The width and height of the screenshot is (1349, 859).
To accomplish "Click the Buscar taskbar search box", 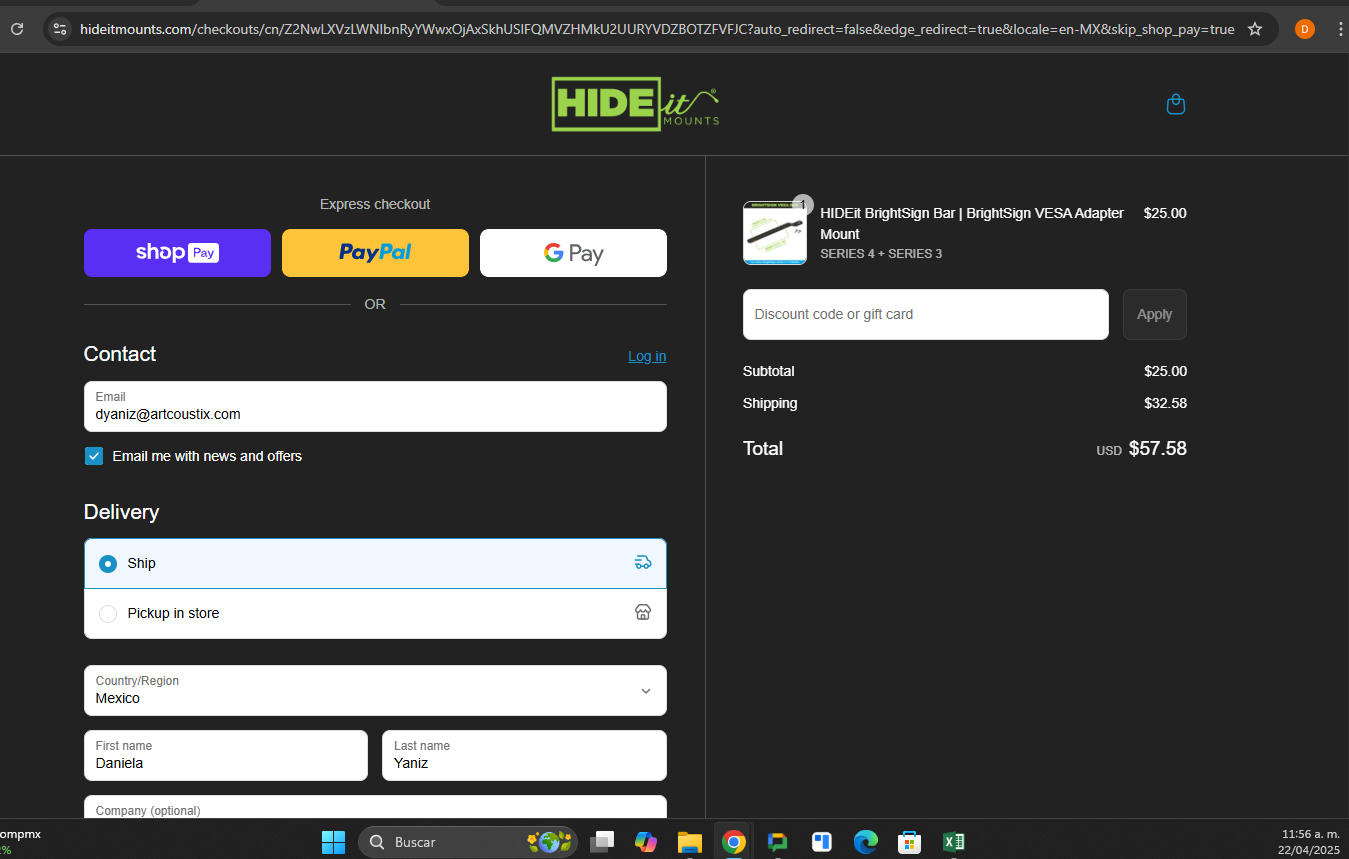I will coord(468,842).
